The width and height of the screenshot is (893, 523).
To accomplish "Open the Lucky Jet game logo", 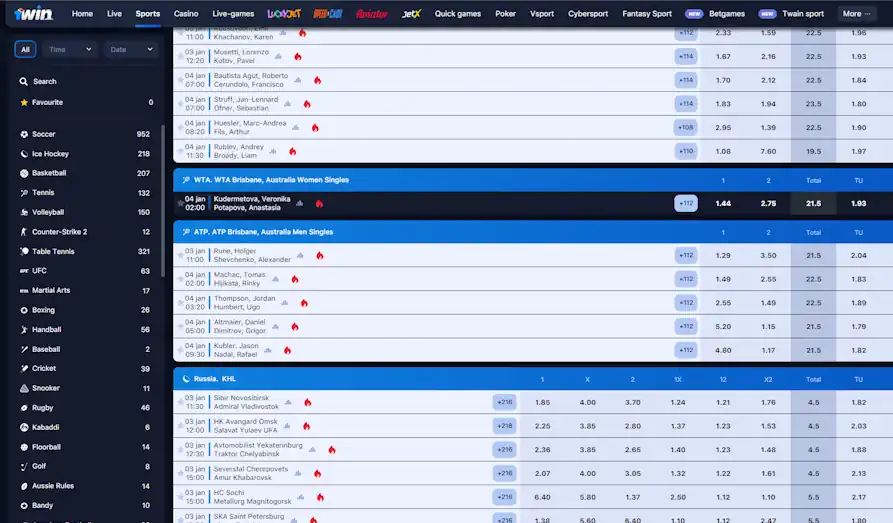I will (x=284, y=14).
